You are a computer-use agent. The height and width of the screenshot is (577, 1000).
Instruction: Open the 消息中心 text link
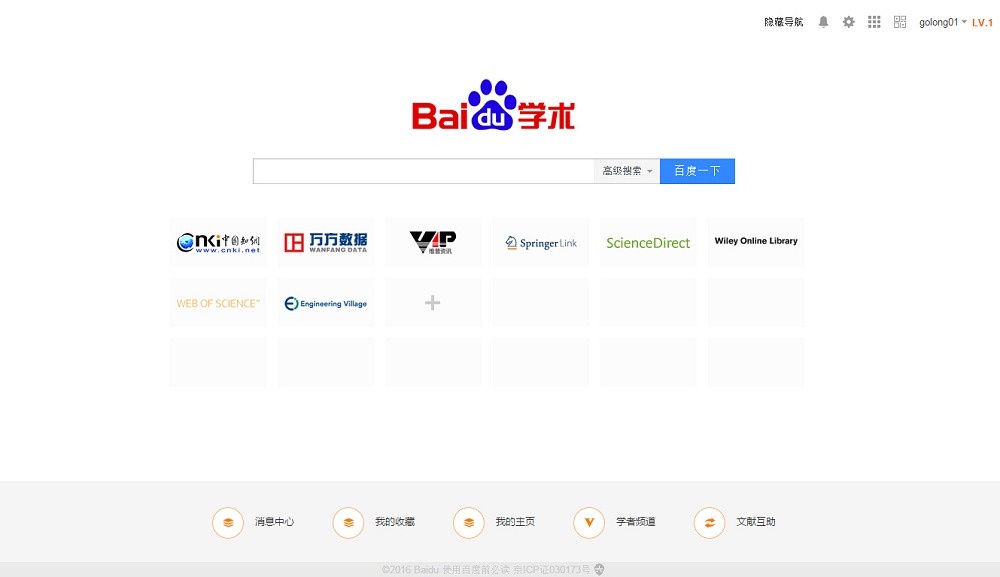[x=274, y=522]
